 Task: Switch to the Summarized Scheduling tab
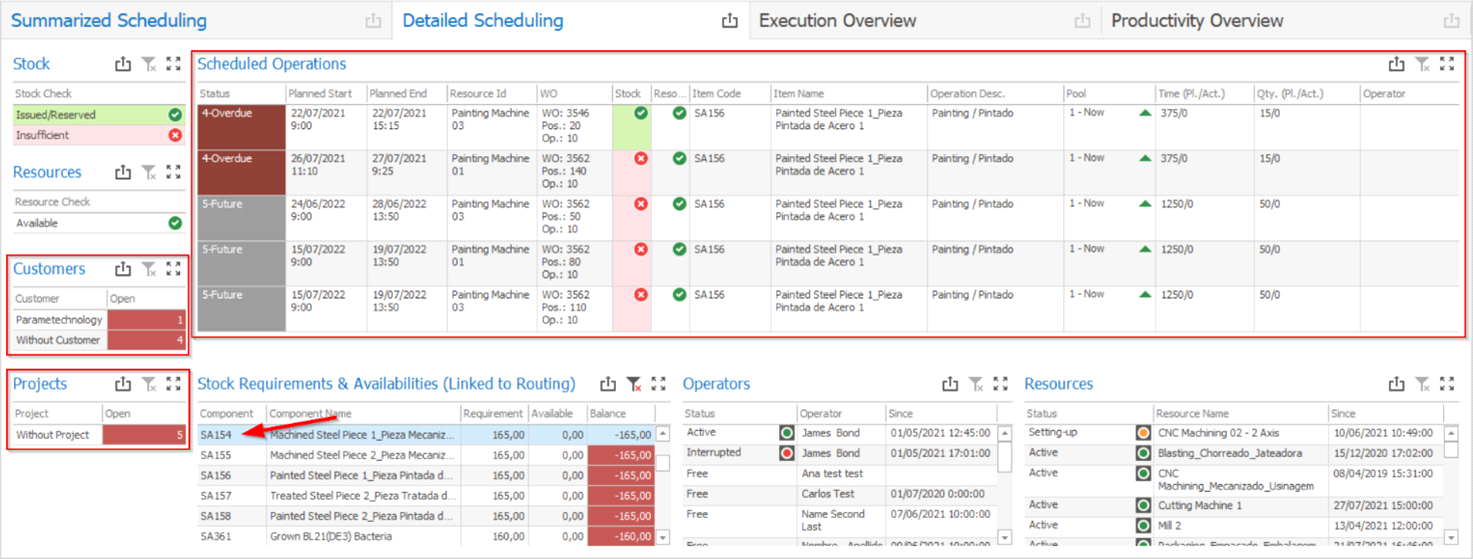(109, 21)
